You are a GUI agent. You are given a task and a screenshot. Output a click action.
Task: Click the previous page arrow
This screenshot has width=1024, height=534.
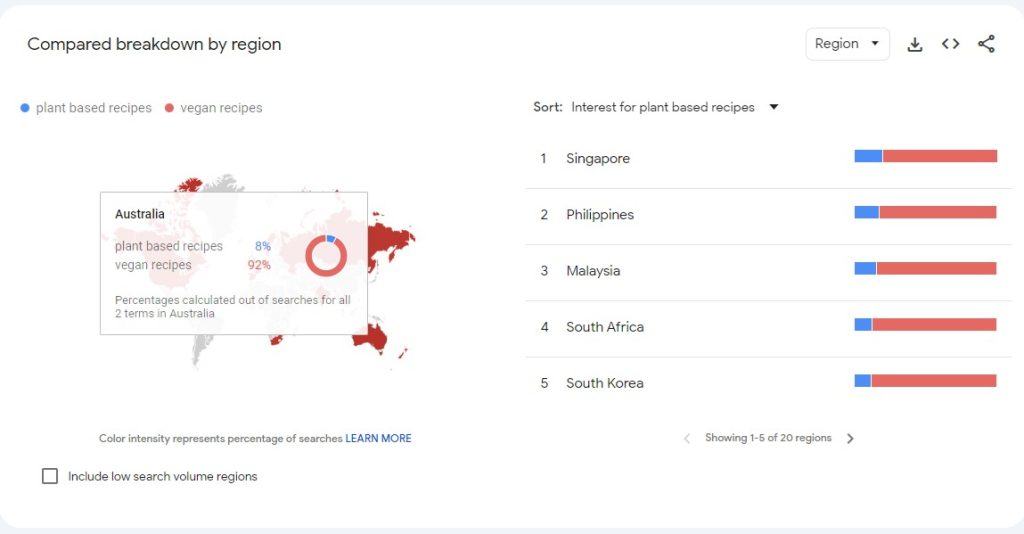coord(687,438)
